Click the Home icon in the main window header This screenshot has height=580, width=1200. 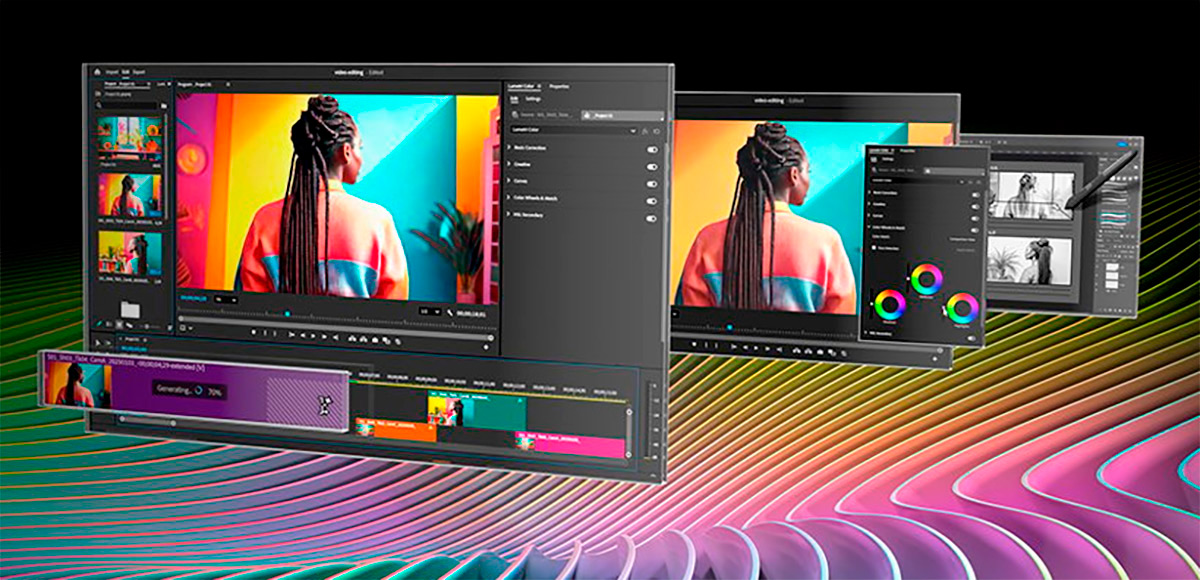click(97, 72)
